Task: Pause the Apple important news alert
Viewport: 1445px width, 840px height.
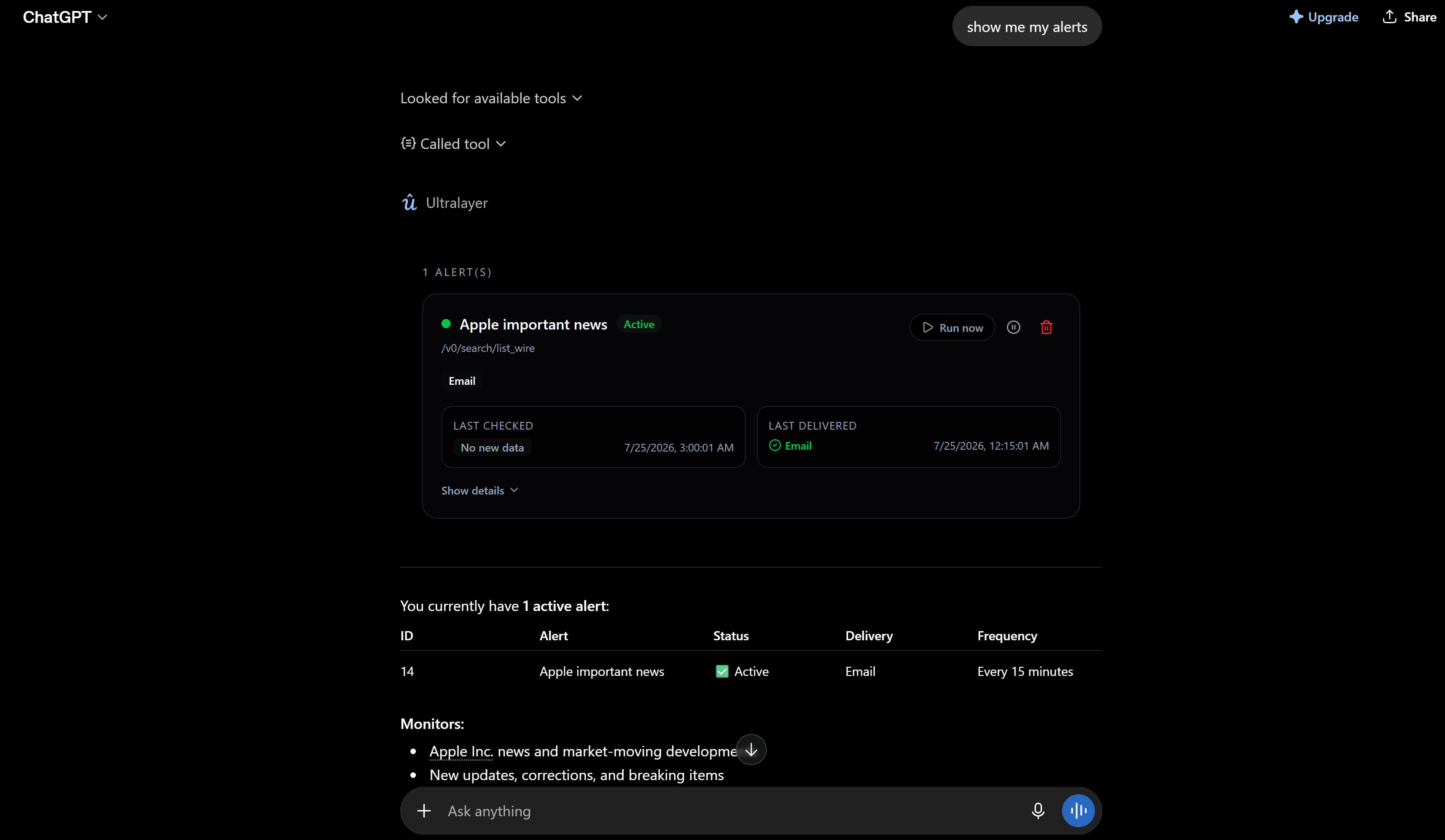Action: click(x=1013, y=327)
